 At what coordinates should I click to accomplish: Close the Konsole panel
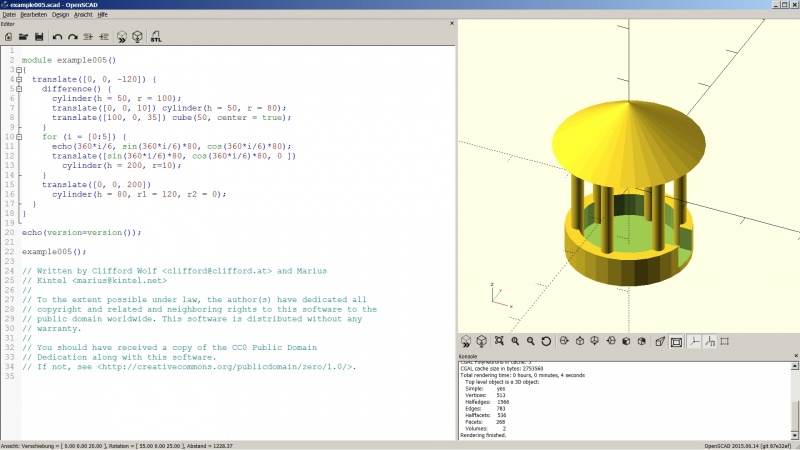click(x=796, y=356)
